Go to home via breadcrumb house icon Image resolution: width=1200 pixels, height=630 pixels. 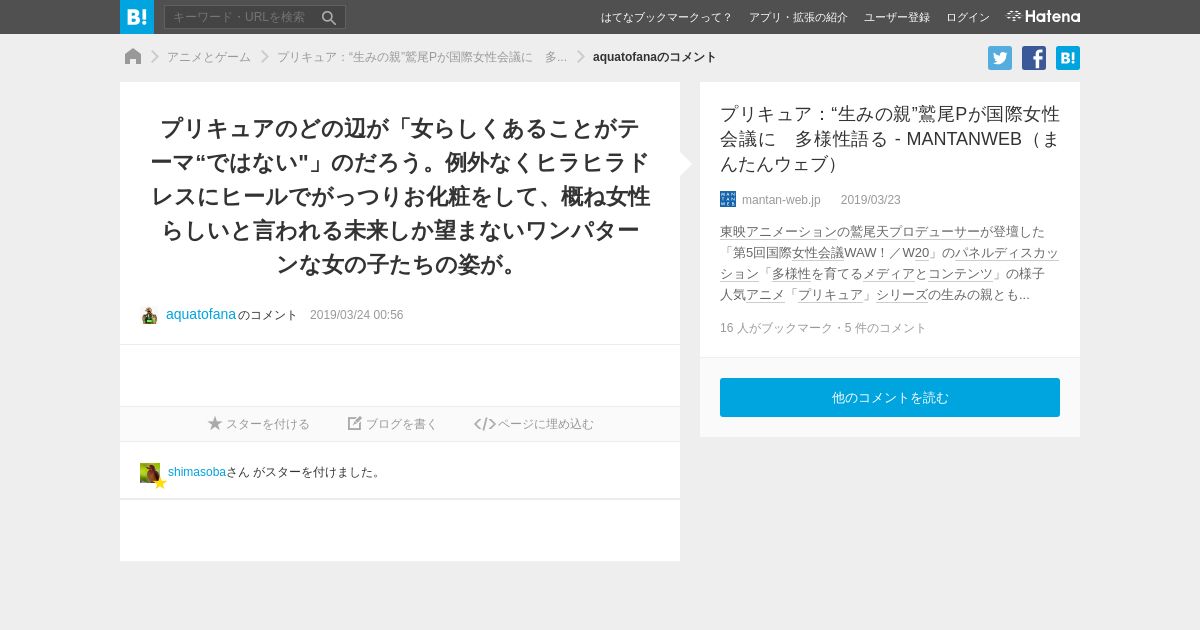pos(133,57)
